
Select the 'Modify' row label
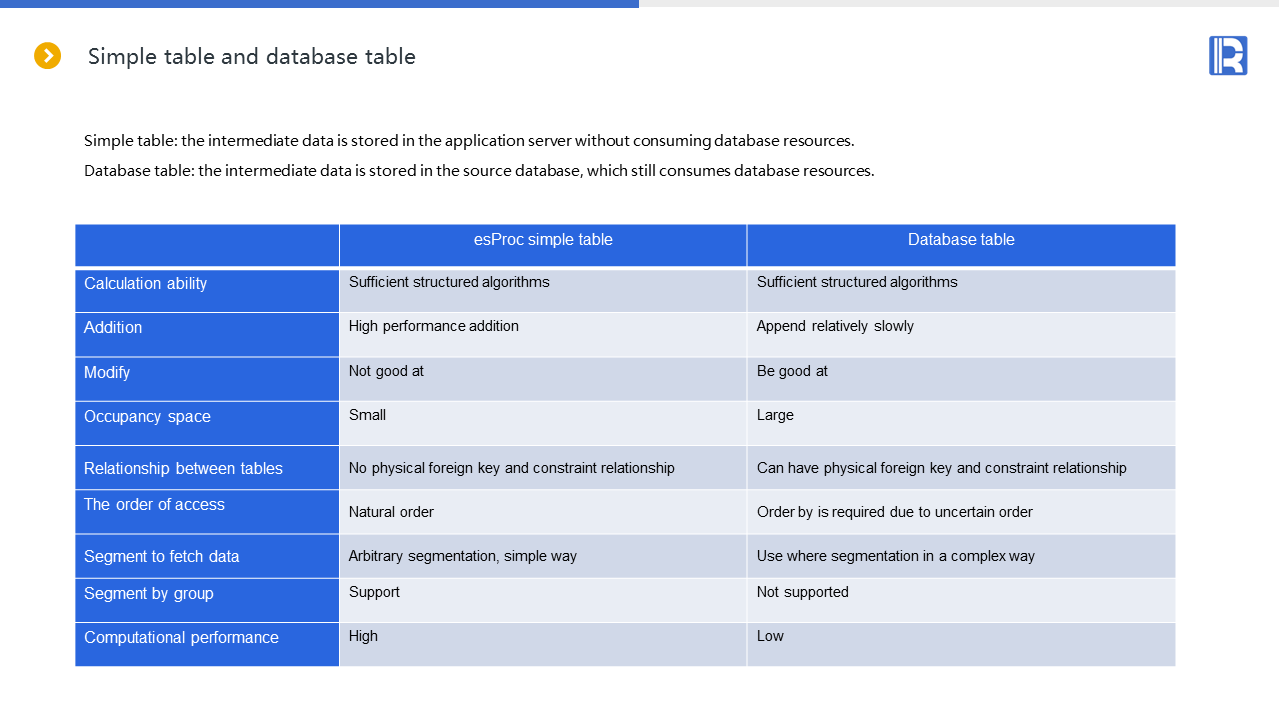click(x=107, y=373)
